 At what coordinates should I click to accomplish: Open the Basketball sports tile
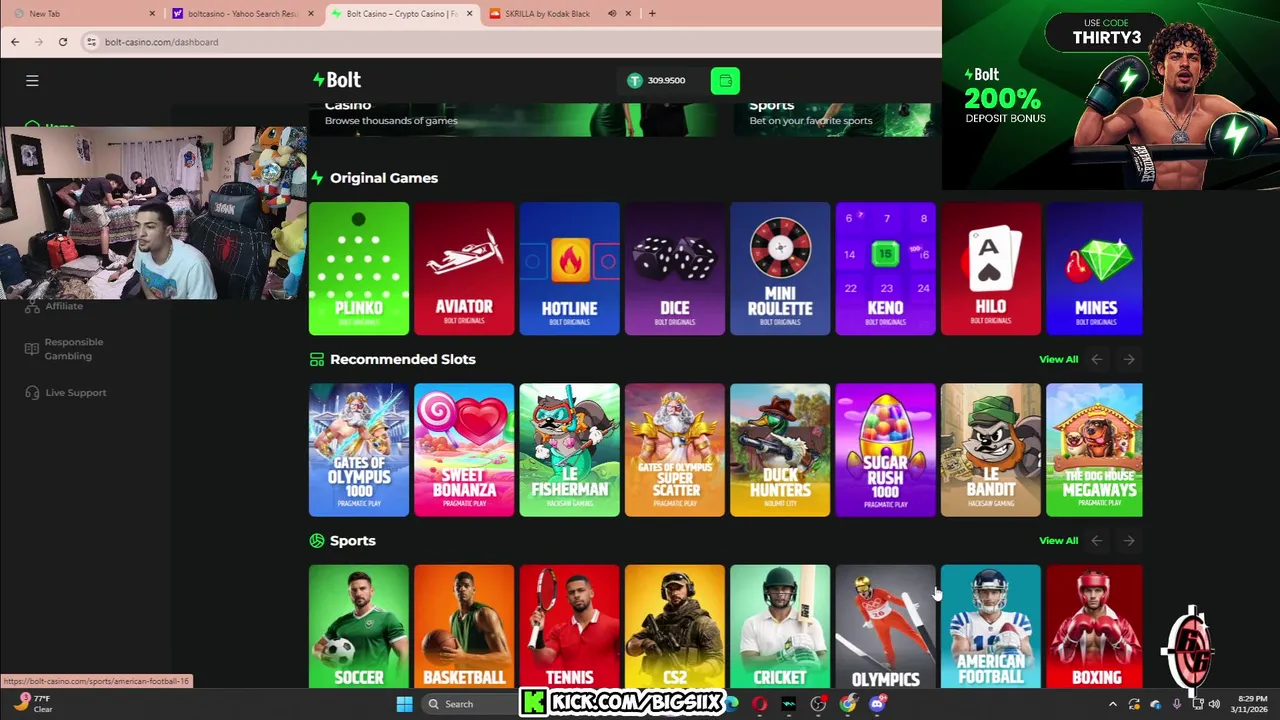(x=464, y=627)
